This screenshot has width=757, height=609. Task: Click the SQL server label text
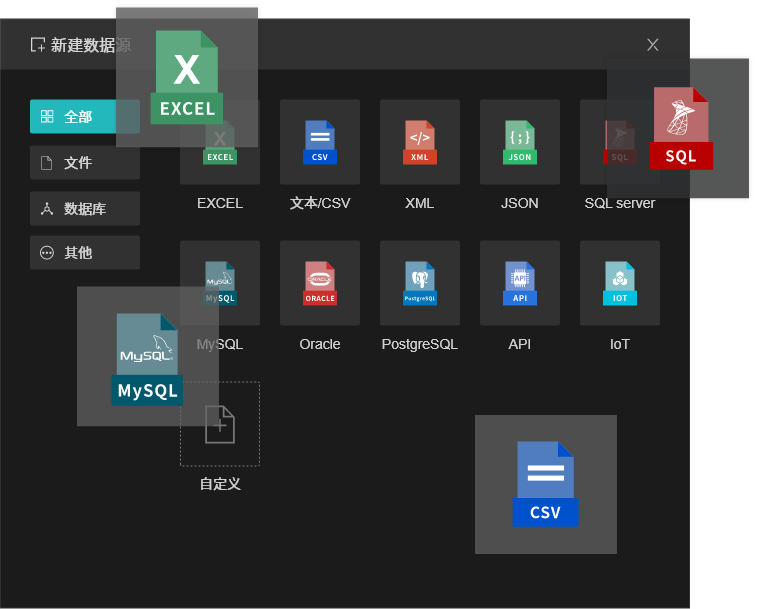click(x=619, y=203)
